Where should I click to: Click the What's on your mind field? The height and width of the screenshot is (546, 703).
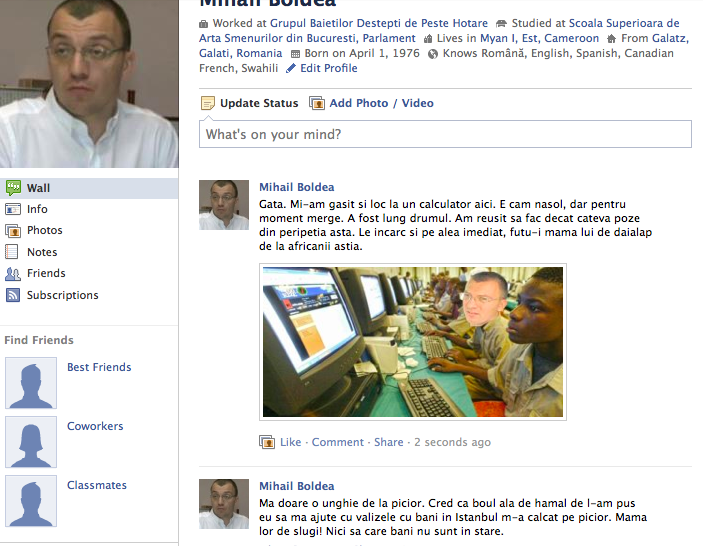pyautogui.click(x=445, y=134)
